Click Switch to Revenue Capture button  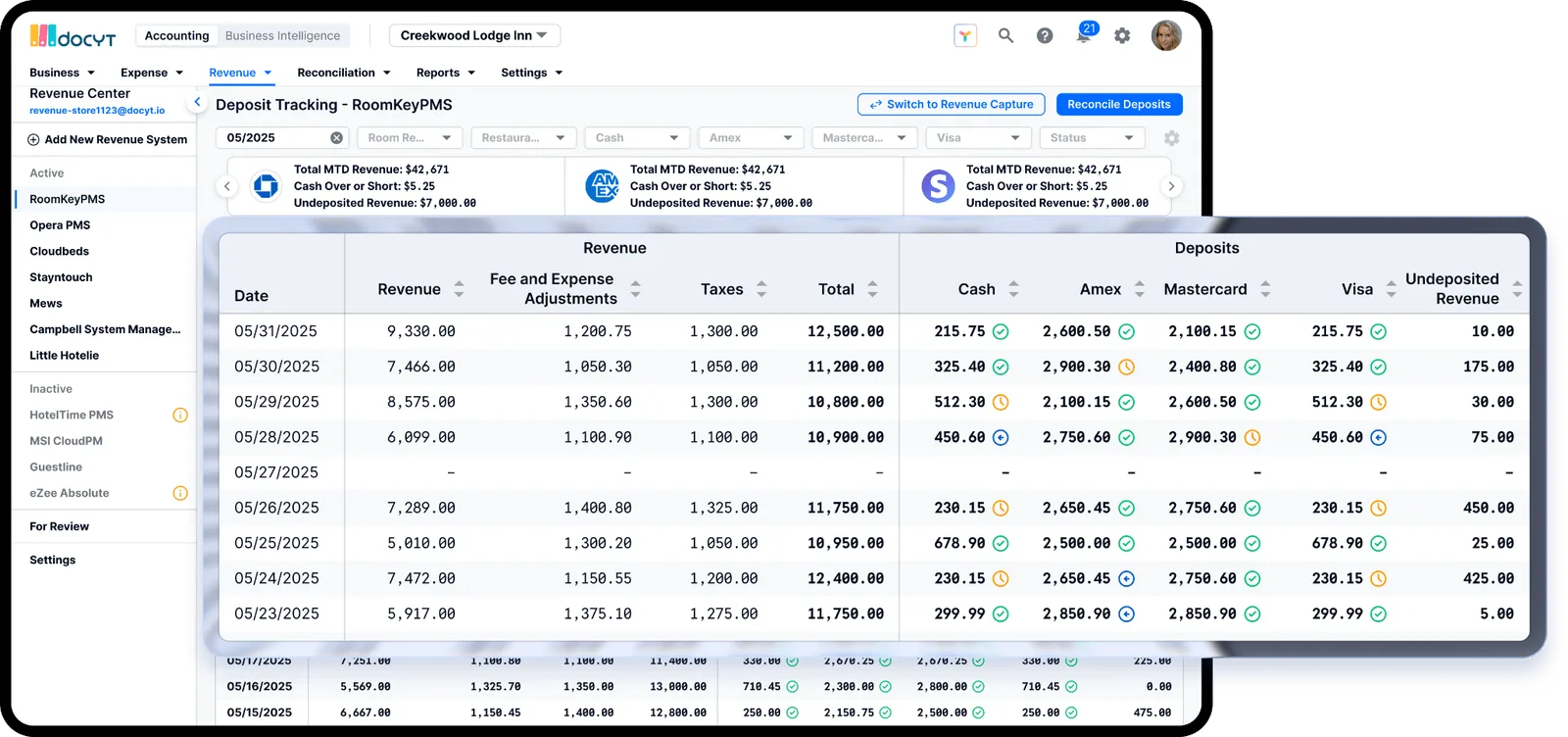[x=951, y=104]
